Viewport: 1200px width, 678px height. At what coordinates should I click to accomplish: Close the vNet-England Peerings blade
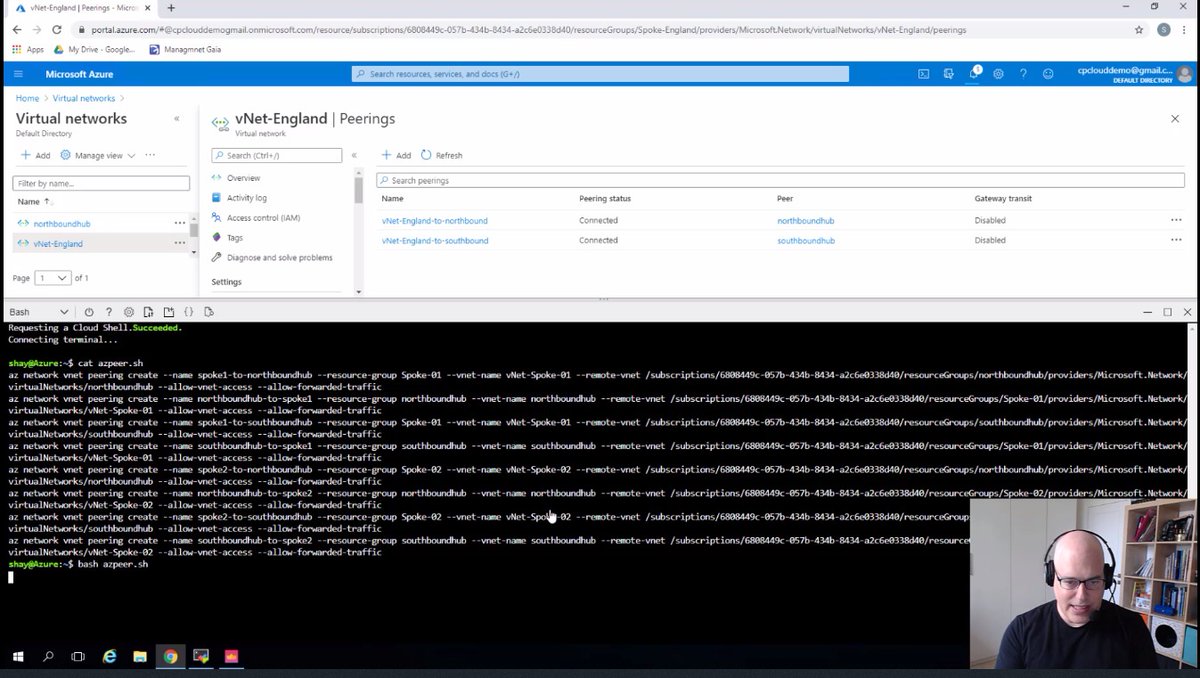[x=1175, y=118]
